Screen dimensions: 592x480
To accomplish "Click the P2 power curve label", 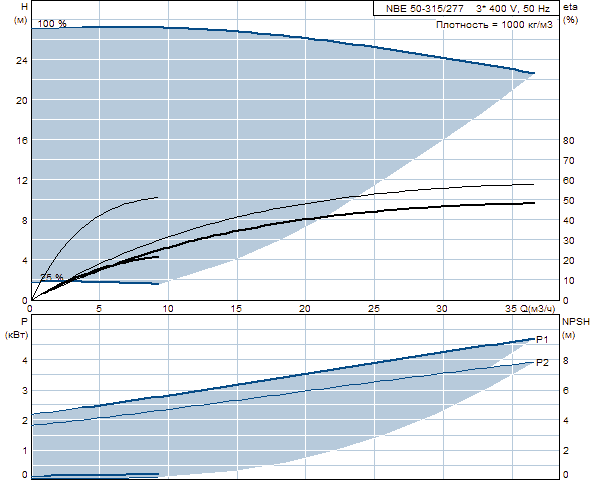I will click(542, 363).
